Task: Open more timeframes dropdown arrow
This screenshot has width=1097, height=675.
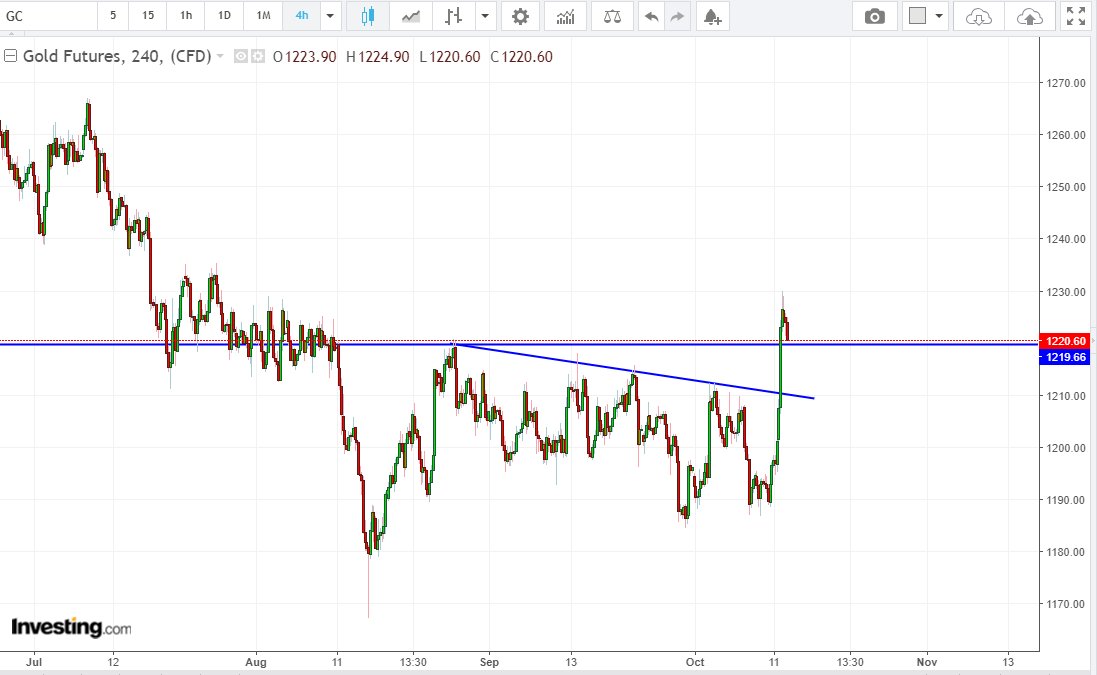Action: (330, 15)
